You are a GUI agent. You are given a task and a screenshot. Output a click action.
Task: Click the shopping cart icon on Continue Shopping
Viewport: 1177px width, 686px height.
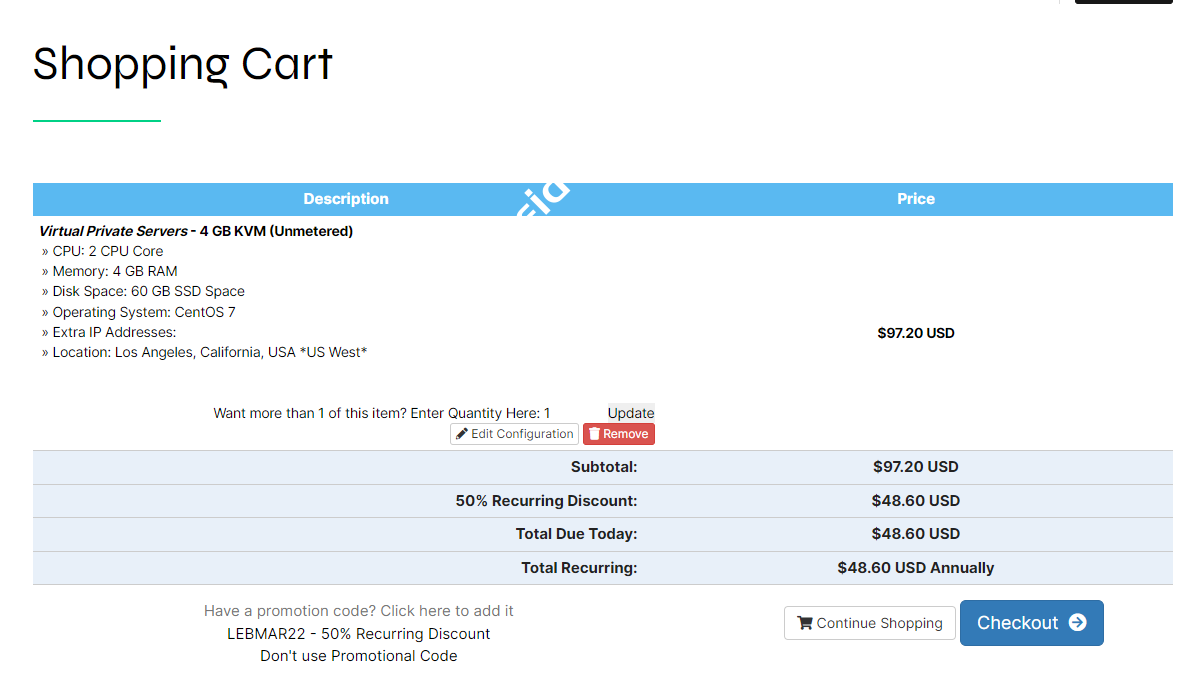(x=804, y=623)
